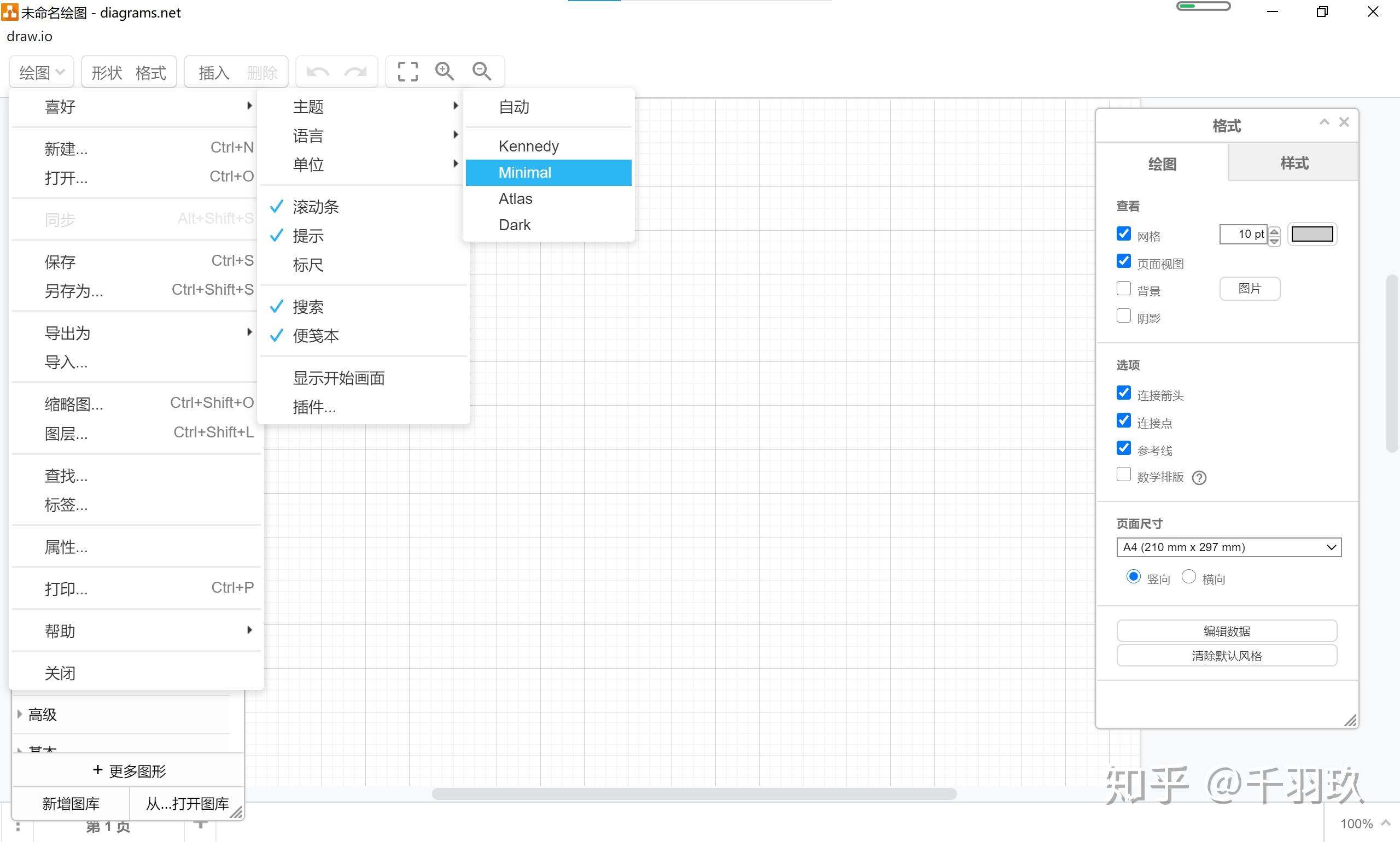The image size is (1400, 842).
Task: Click the Edit Data button
Action: (x=1226, y=631)
